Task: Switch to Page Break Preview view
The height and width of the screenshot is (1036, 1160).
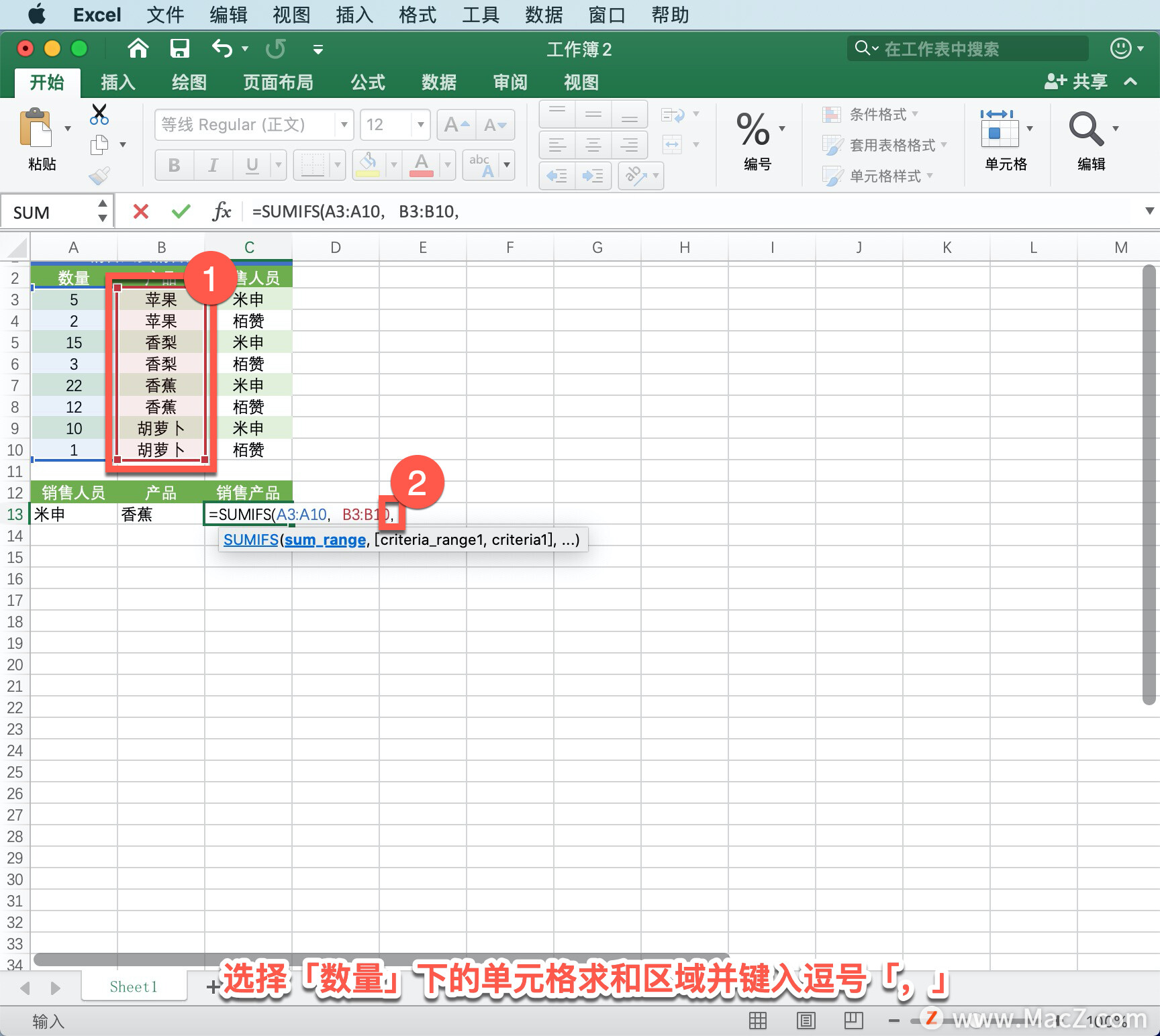Action: 854,1021
